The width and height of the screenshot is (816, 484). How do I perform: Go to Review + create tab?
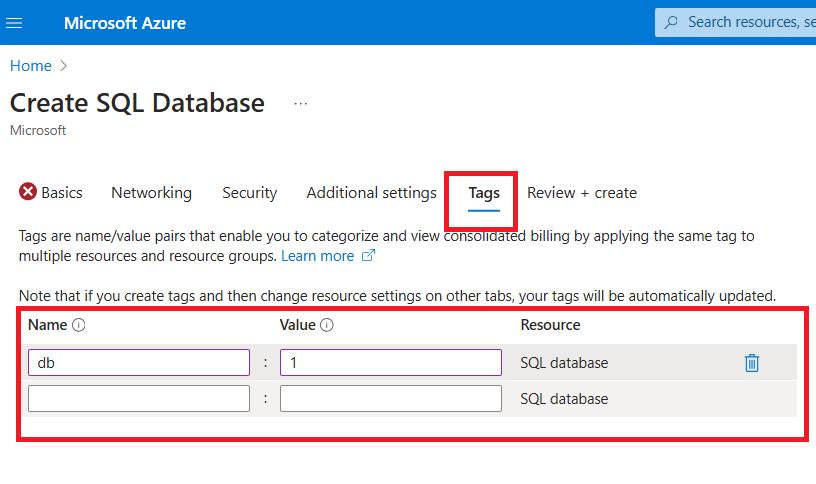tap(582, 193)
